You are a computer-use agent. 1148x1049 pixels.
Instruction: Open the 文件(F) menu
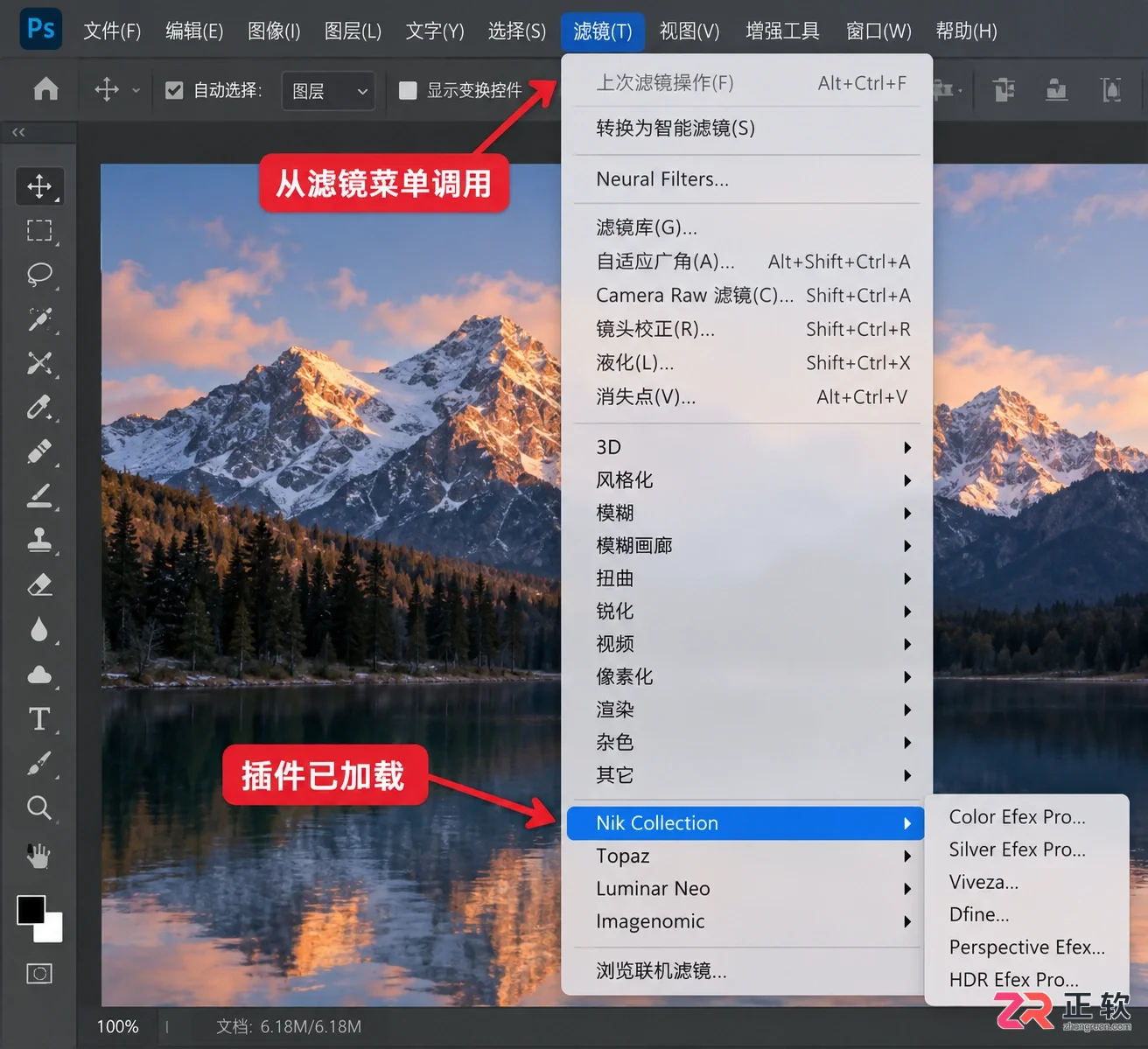click(x=112, y=31)
